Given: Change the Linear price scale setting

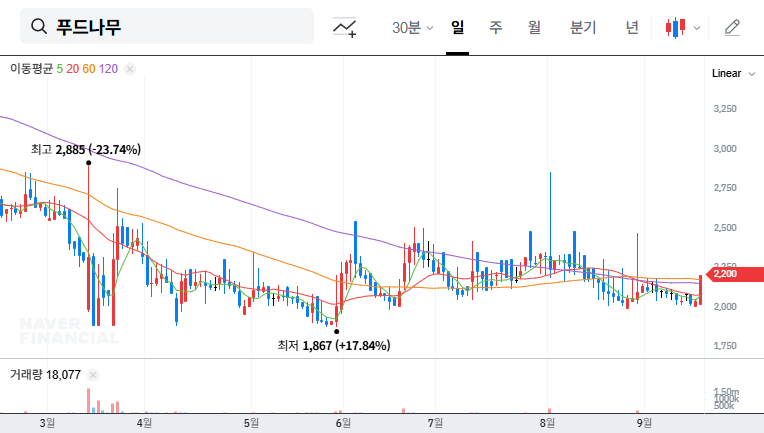Looking at the screenshot, I should pyautogui.click(x=726, y=74).
